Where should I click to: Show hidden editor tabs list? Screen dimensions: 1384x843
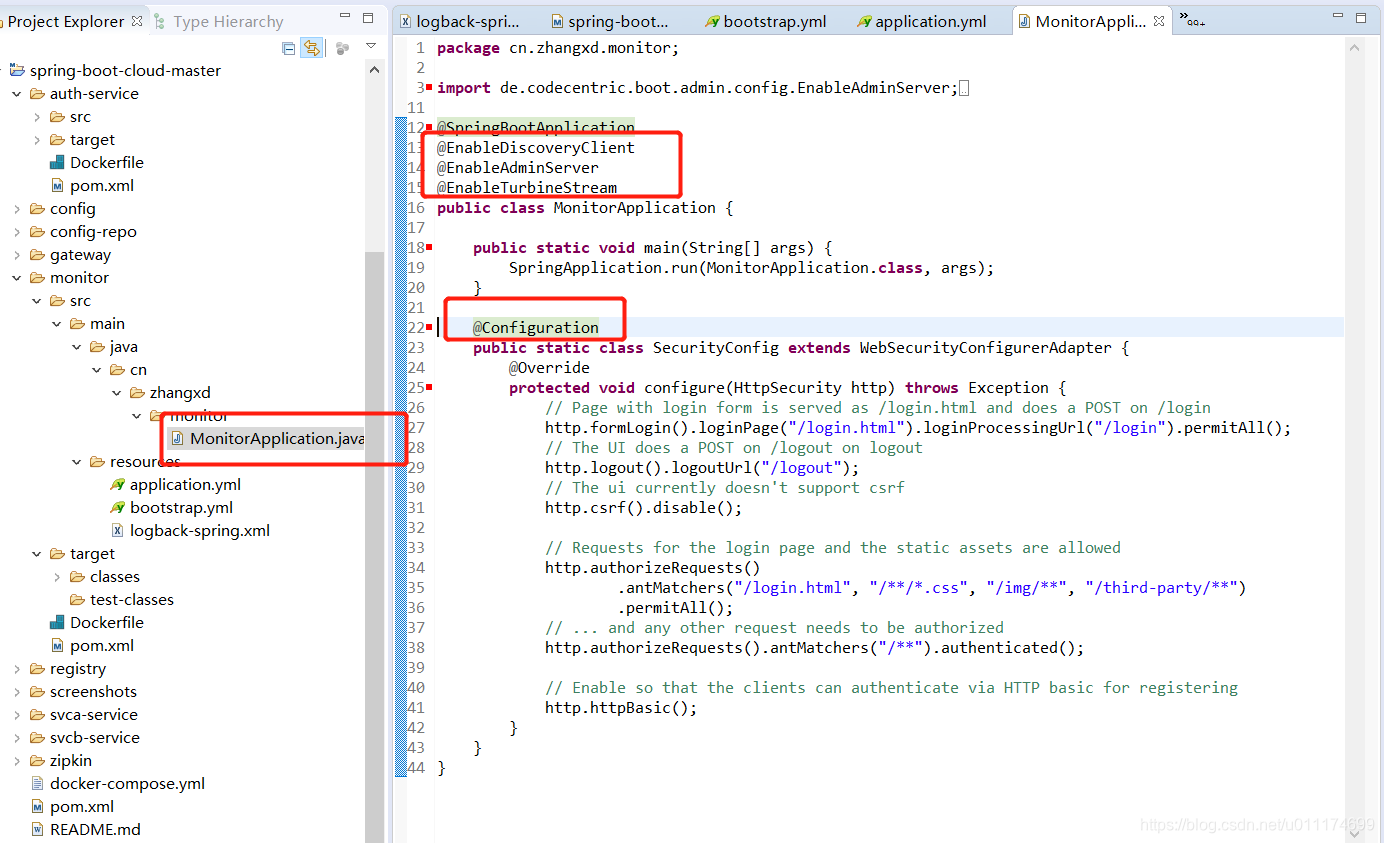[x=1192, y=19]
